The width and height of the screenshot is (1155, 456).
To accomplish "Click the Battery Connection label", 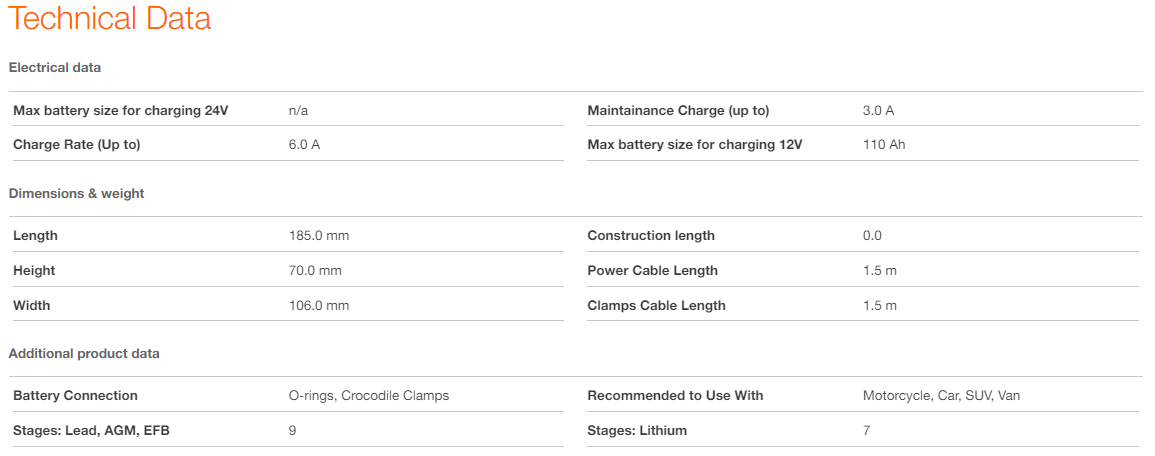I will [75, 396].
